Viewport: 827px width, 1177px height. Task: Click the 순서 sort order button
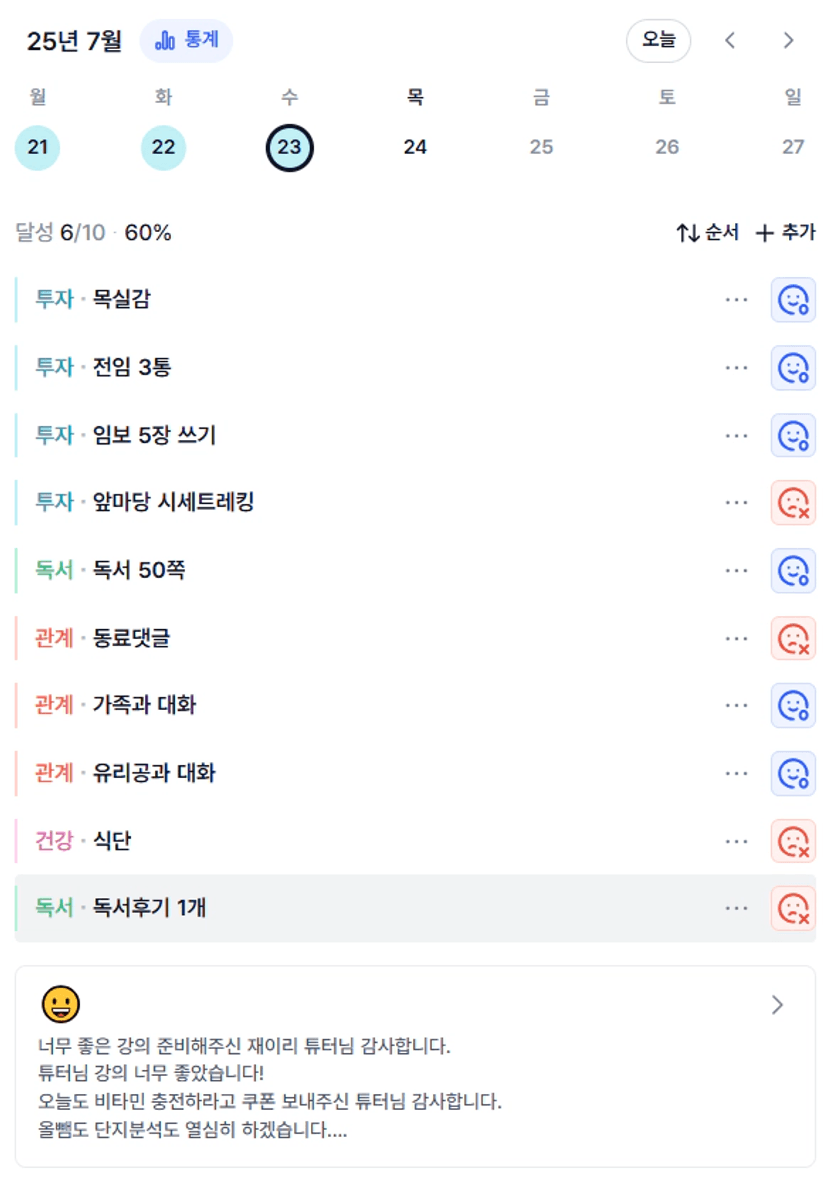click(708, 233)
